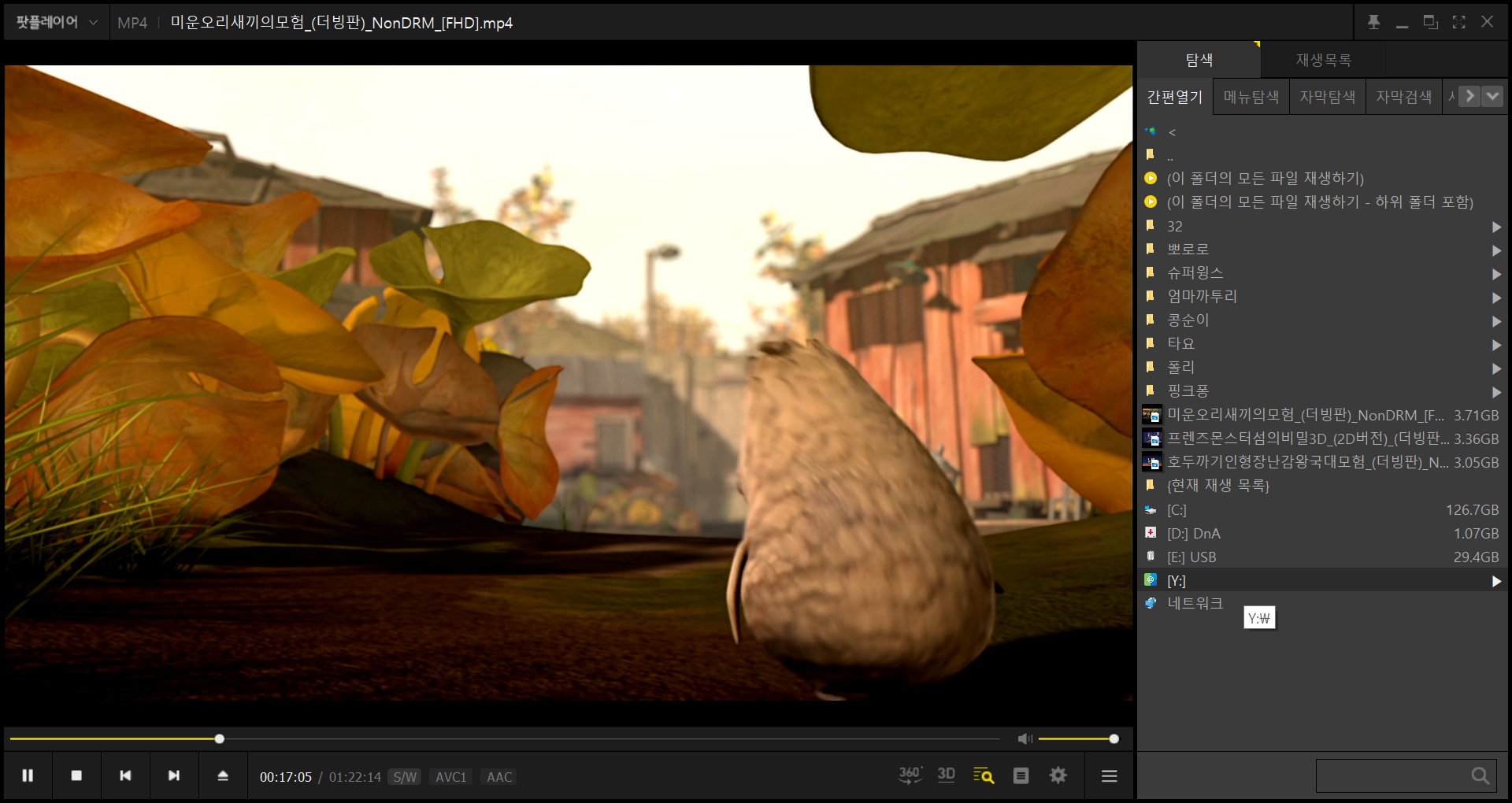Toggle the playlist search panel icon
This screenshot has height=803, width=1512.
[984, 776]
